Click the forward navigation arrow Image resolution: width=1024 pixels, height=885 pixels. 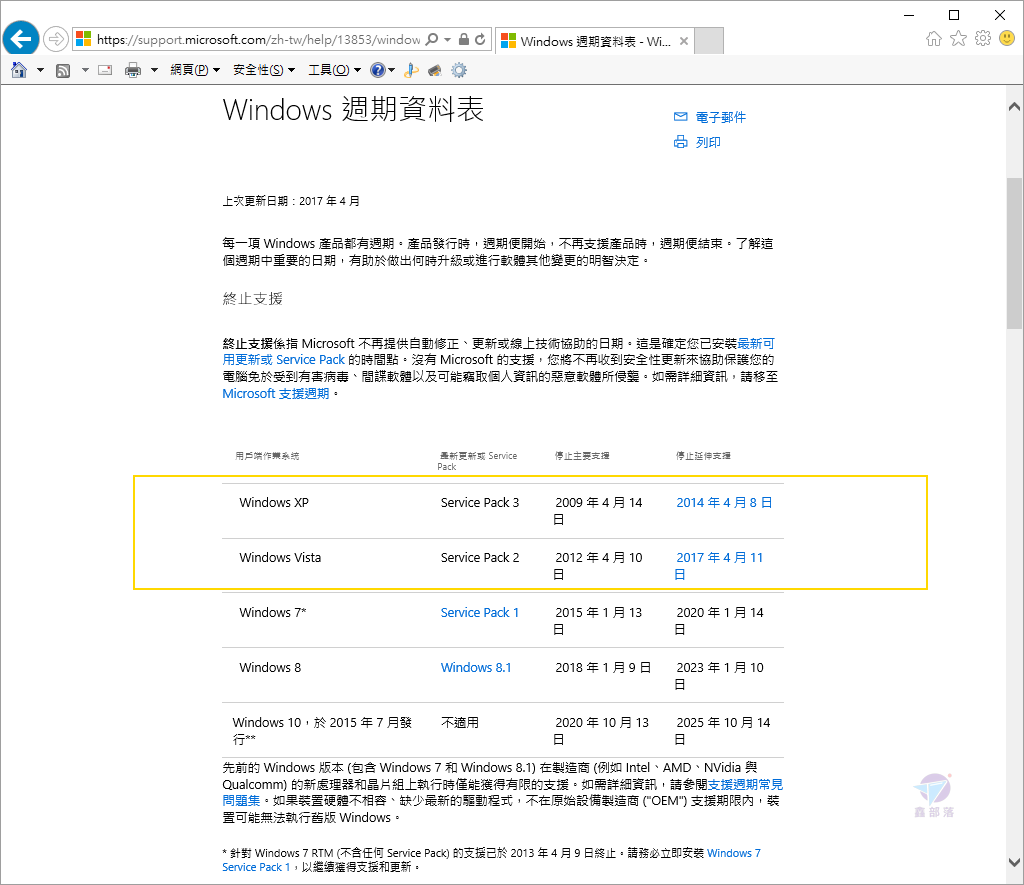tap(56, 39)
